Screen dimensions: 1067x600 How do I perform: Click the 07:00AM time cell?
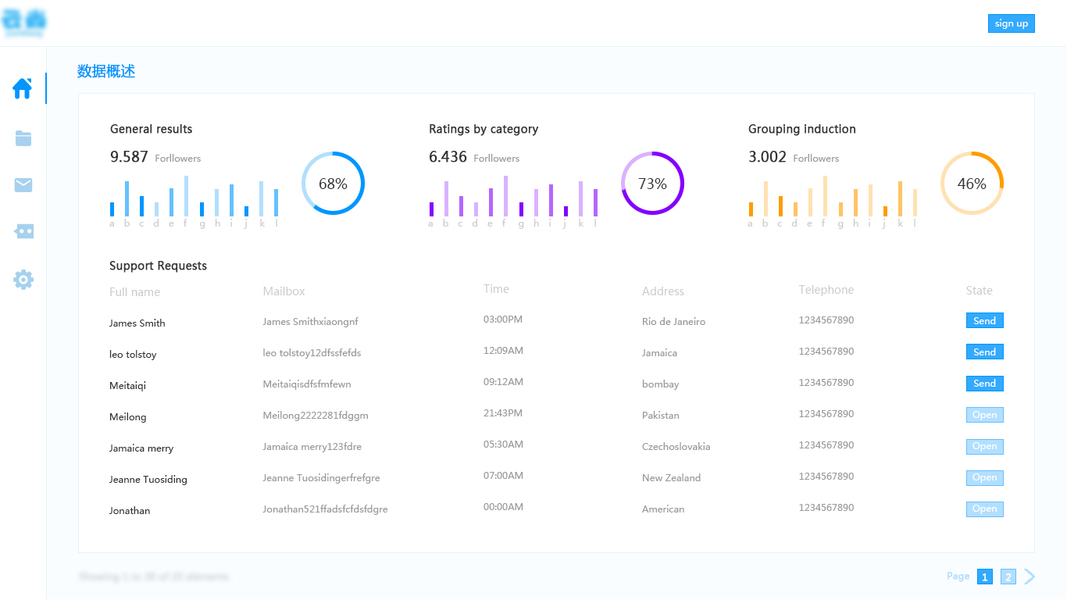coord(503,476)
